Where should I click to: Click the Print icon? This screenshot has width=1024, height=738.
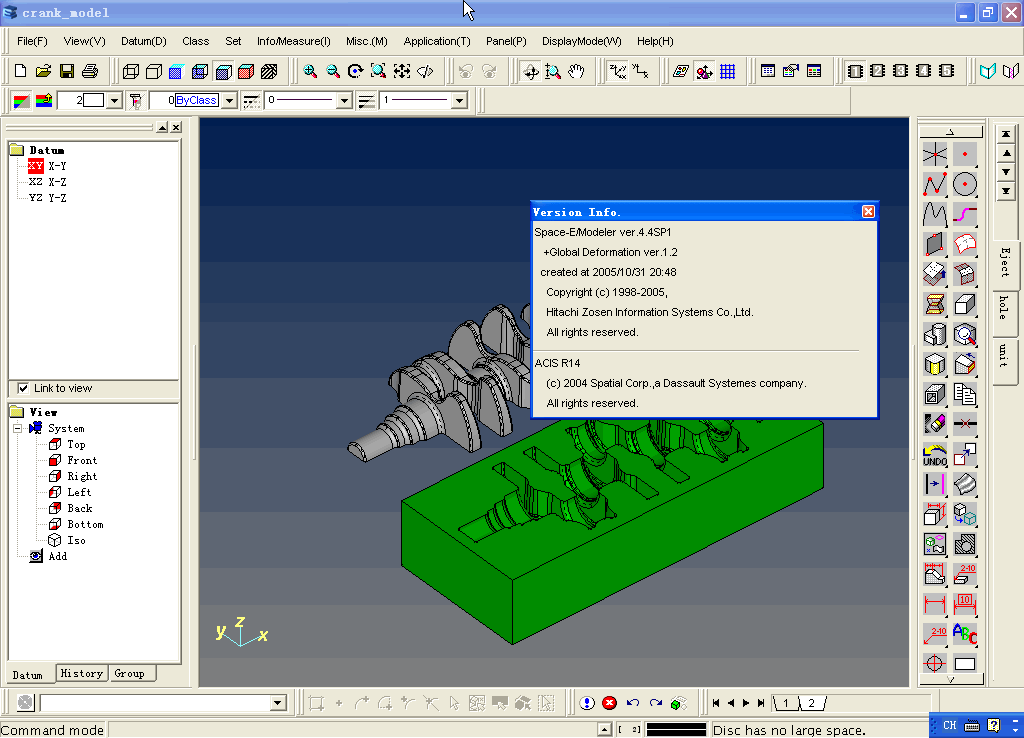tap(90, 71)
